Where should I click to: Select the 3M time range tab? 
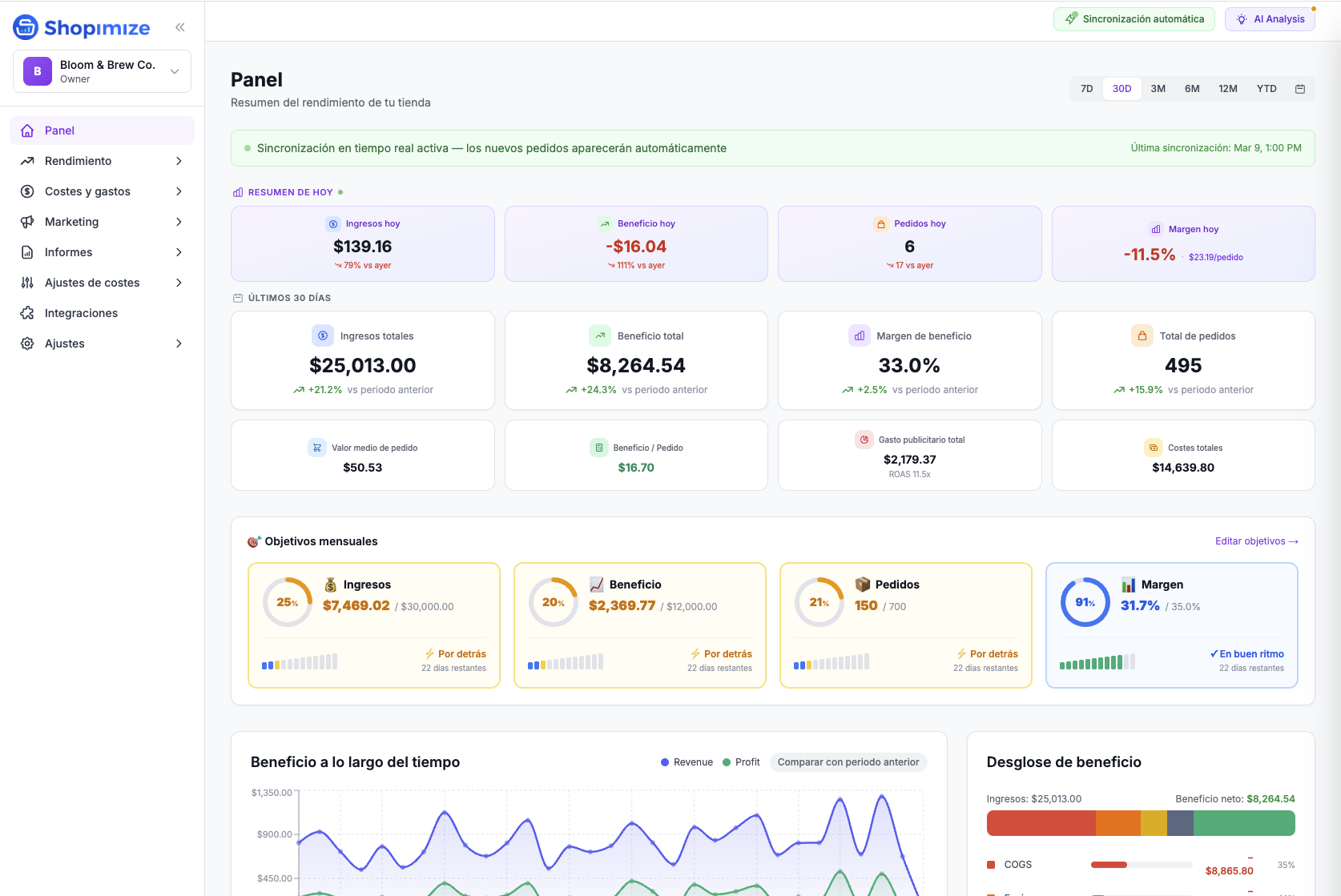(1158, 89)
